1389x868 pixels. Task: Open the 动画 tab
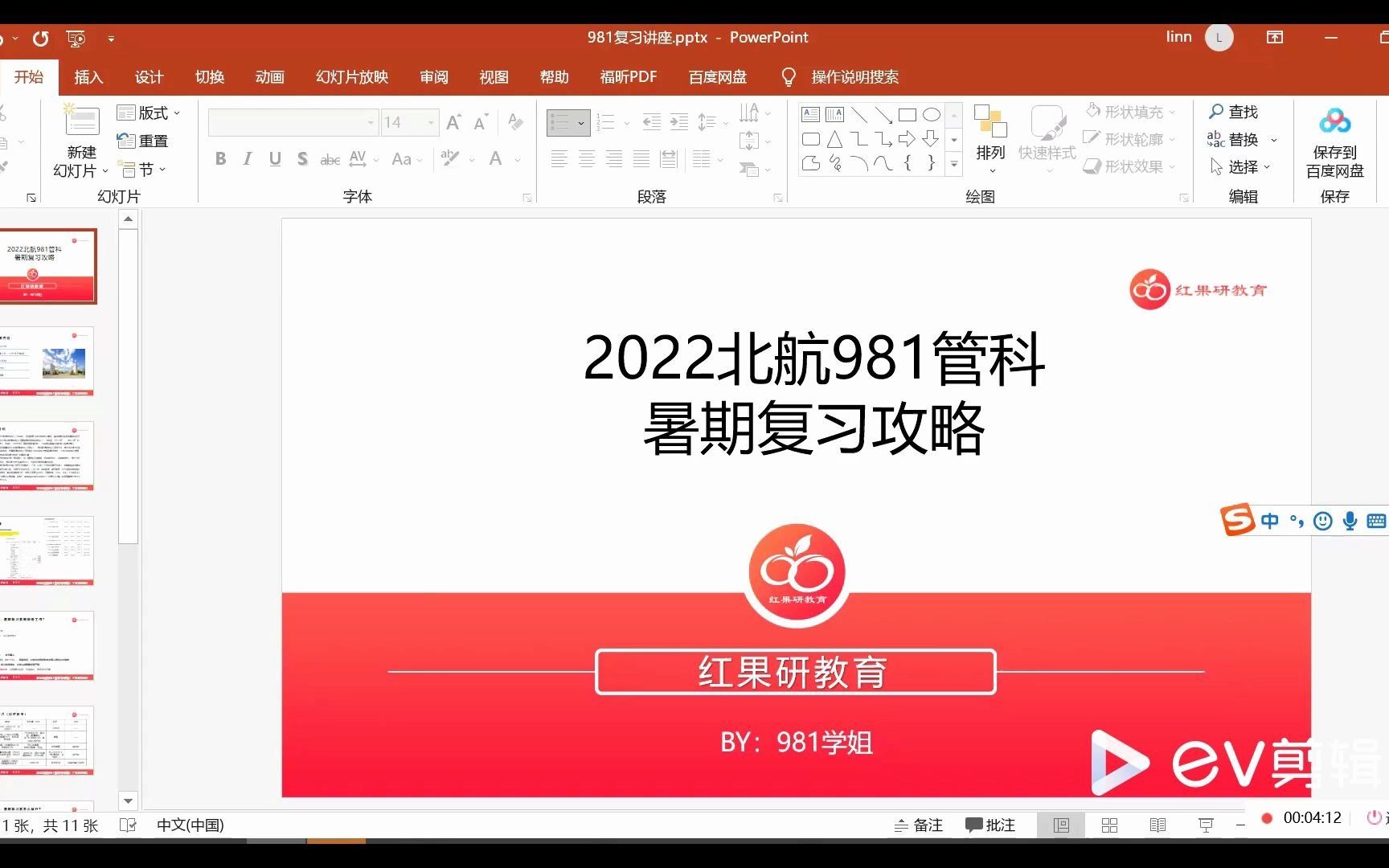coord(269,76)
